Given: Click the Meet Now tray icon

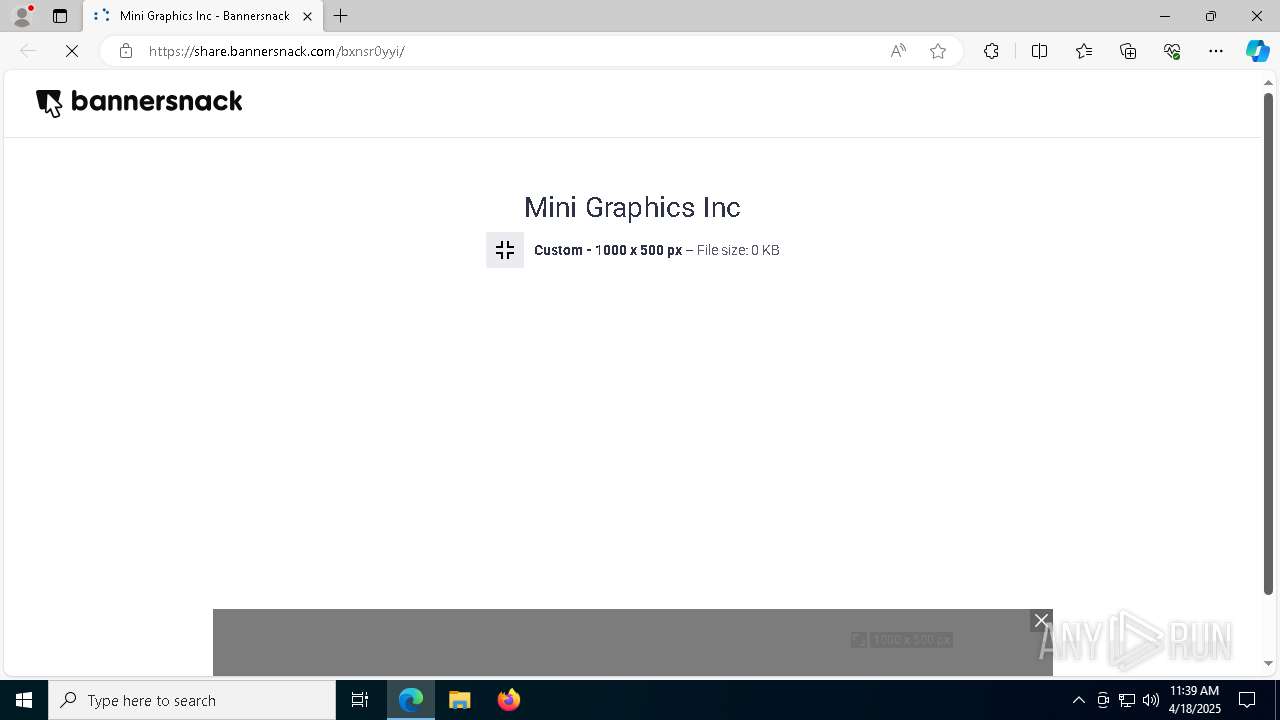Looking at the screenshot, I should tap(1103, 700).
